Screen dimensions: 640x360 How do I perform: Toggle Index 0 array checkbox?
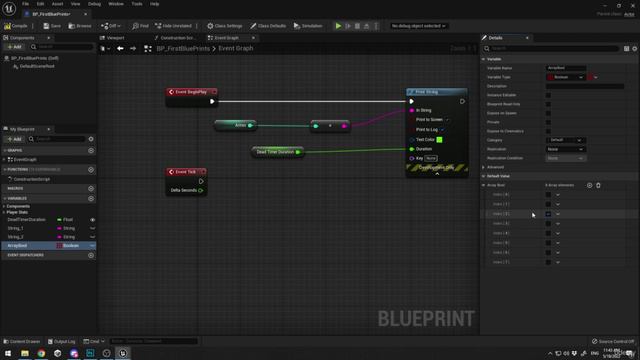pos(548,195)
